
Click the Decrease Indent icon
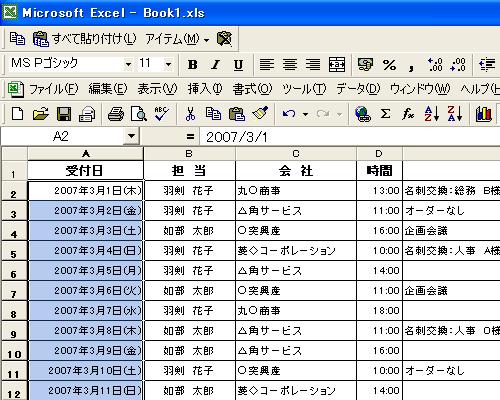click(x=487, y=64)
